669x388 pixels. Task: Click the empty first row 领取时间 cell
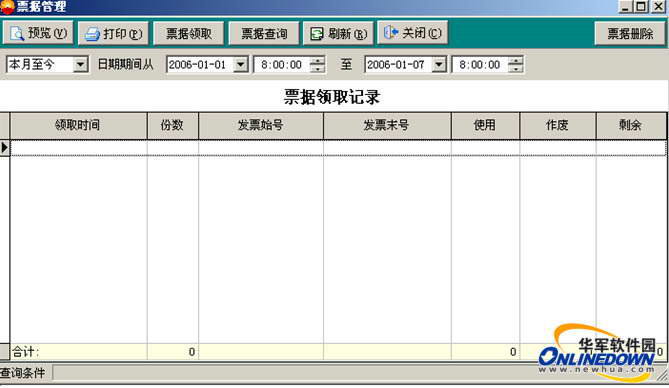tap(79, 148)
